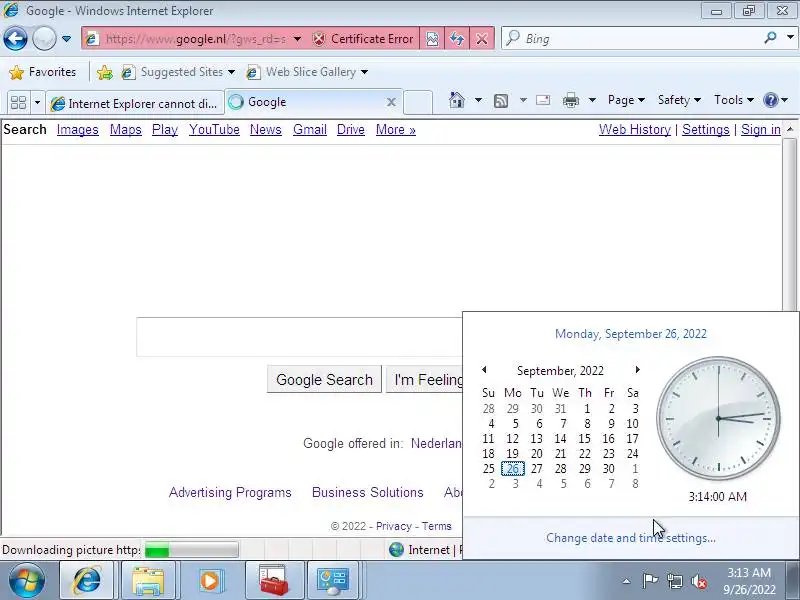Click the Quick Tabs grid icon
This screenshot has width=800, height=600.
18,103
